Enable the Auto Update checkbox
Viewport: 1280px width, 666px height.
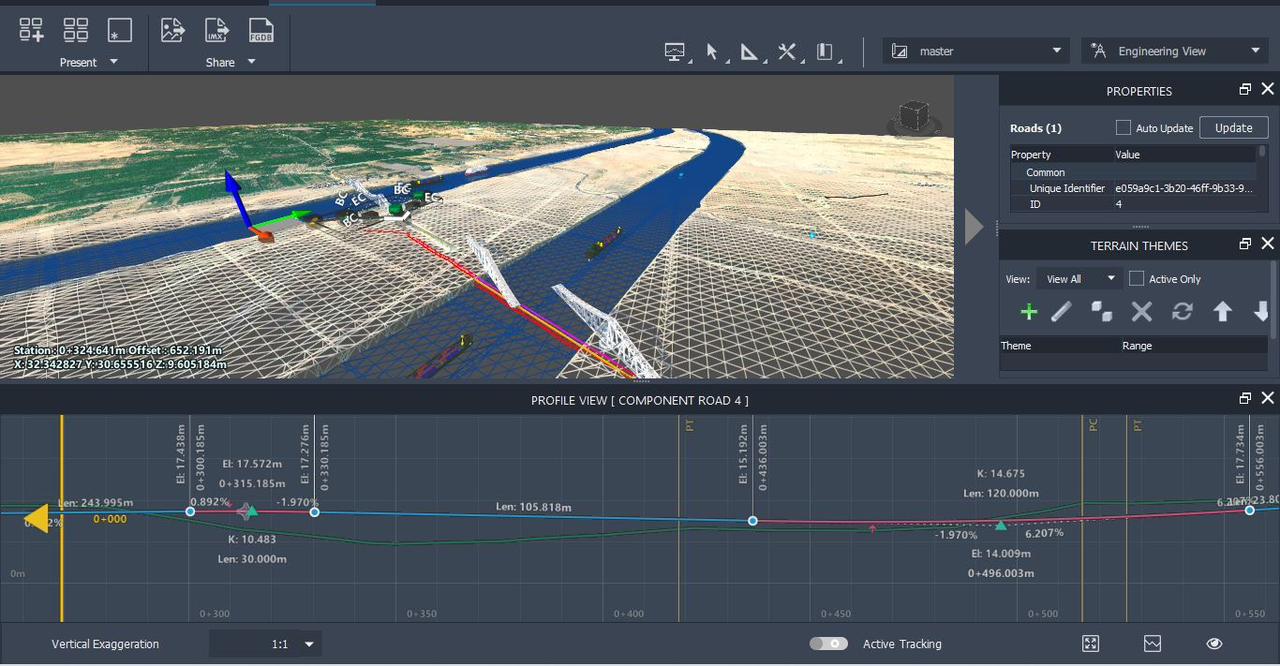(1123, 128)
